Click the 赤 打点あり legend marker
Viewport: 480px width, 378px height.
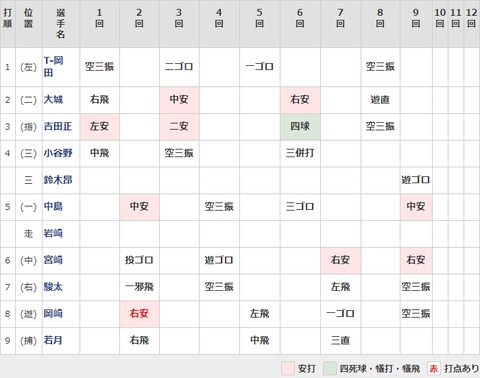(x=434, y=369)
